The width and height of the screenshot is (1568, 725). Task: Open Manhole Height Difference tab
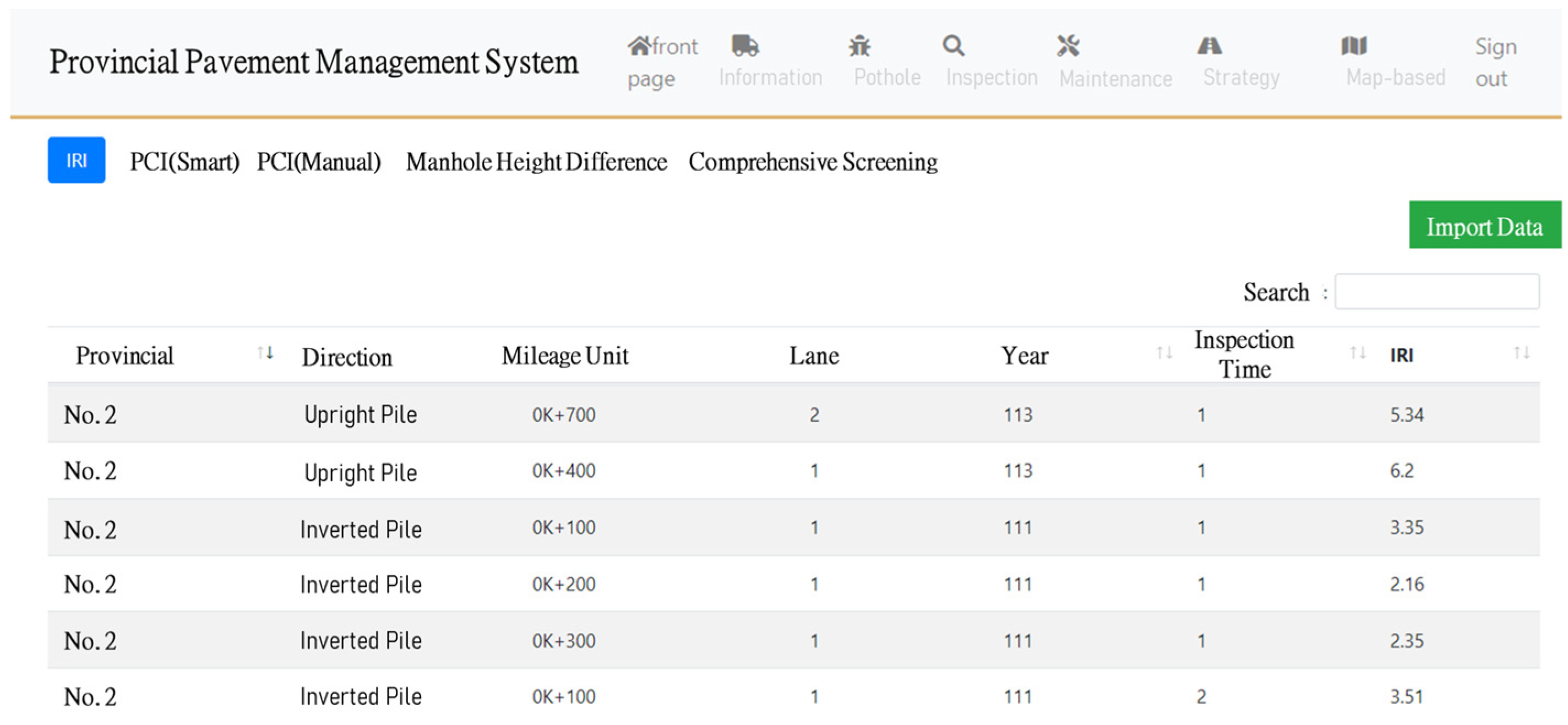tap(536, 162)
